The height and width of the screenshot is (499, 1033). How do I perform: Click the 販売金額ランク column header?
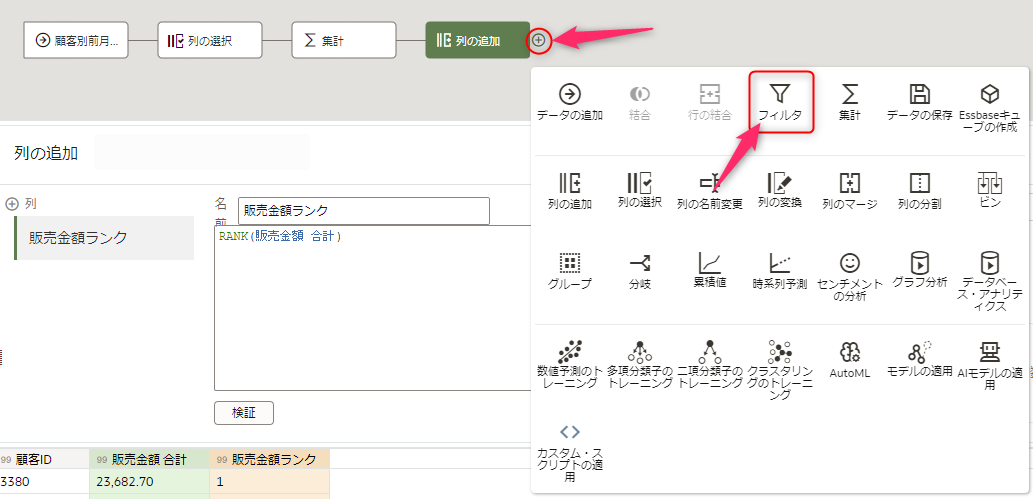[x=270, y=459]
